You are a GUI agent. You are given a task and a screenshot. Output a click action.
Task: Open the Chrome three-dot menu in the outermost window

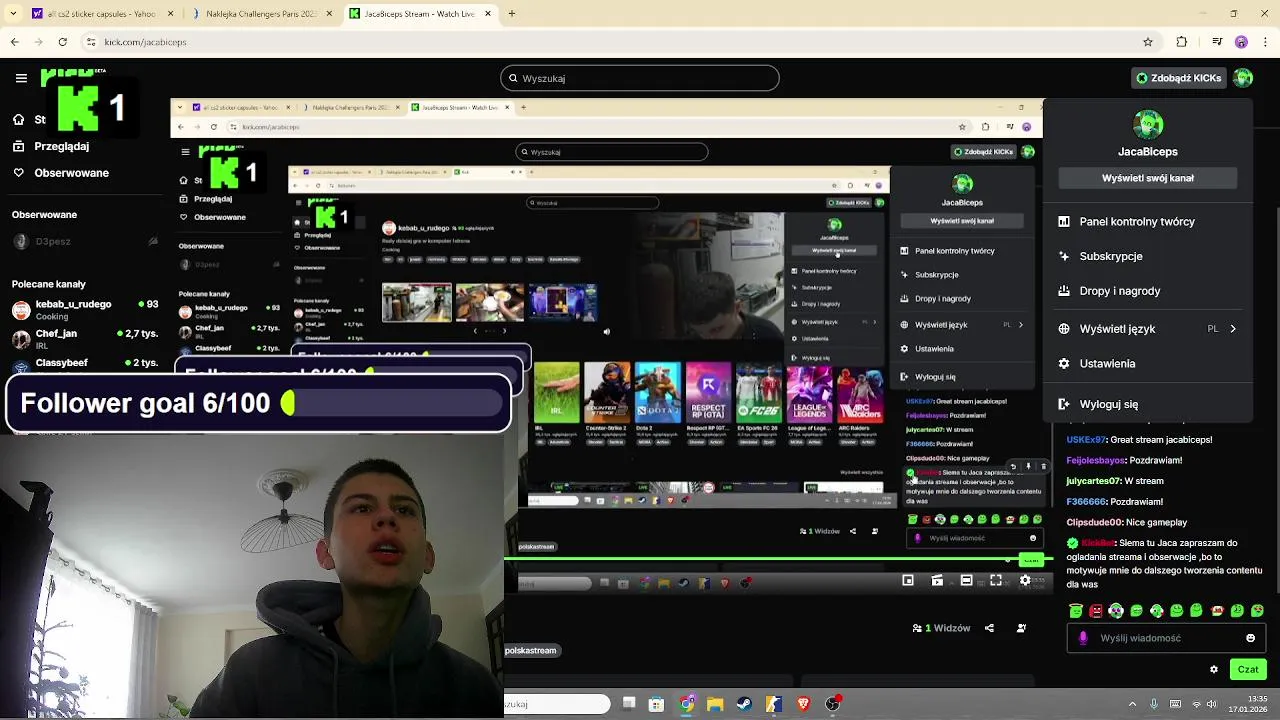(x=1265, y=42)
